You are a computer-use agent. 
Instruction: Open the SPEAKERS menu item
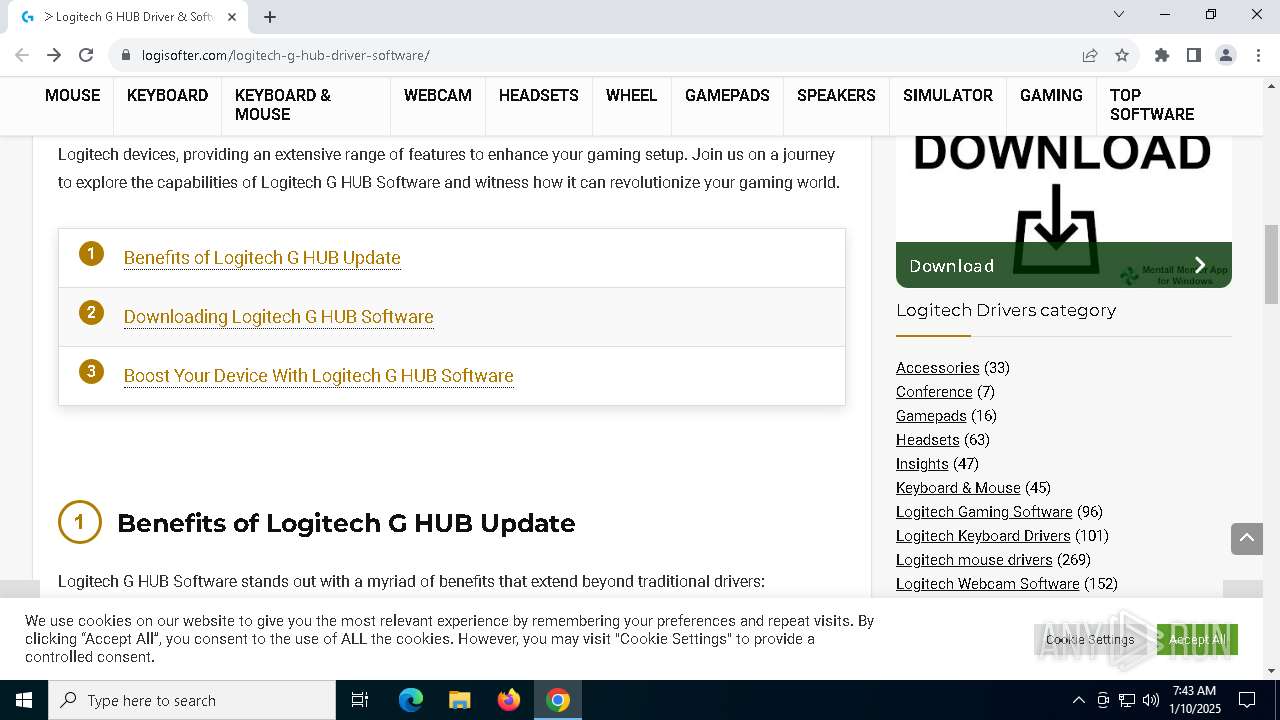tap(836, 95)
